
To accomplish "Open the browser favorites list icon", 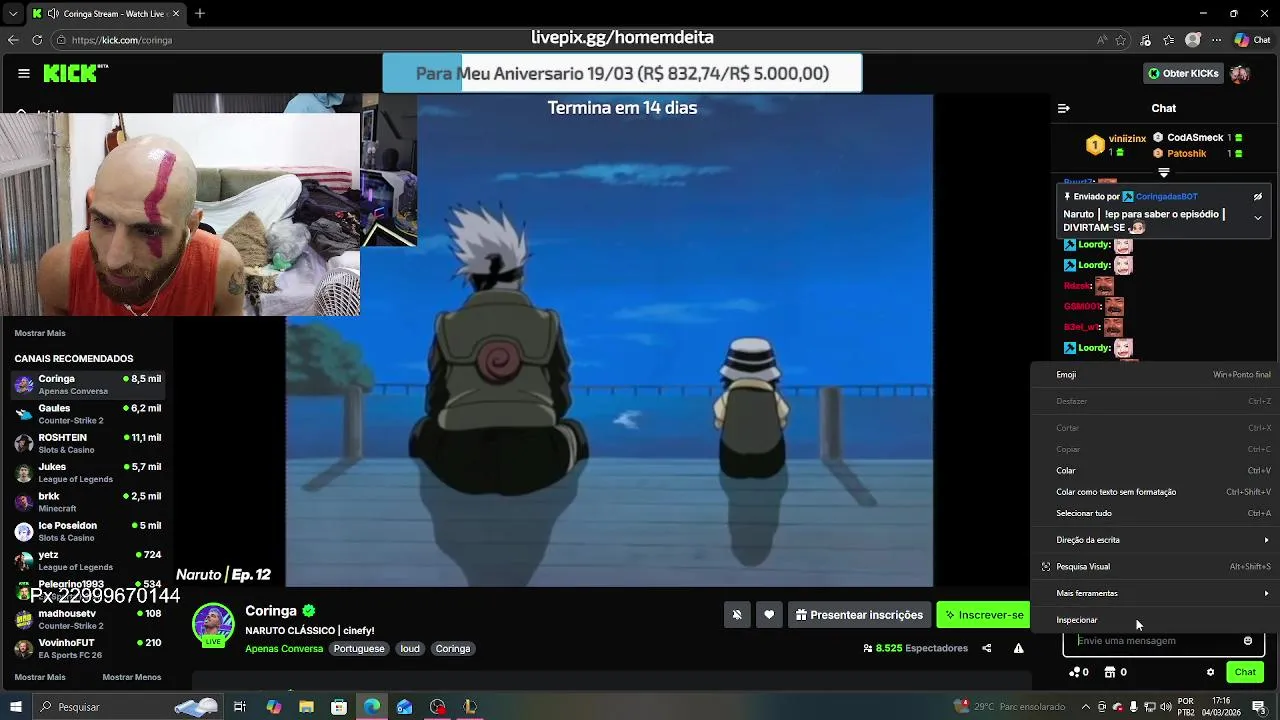I will pos(1169,40).
